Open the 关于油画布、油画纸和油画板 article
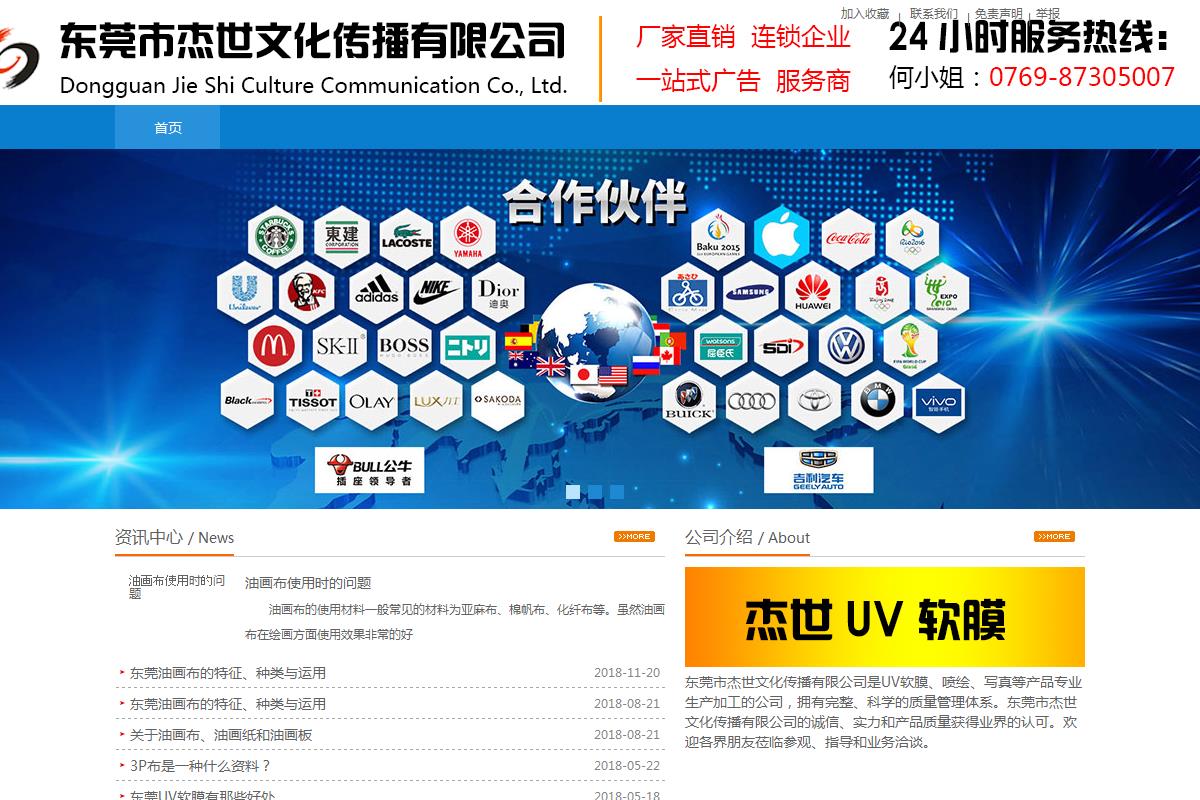Image resolution: width=1200 pixels, height=800 pixels. tap(221, 735)
